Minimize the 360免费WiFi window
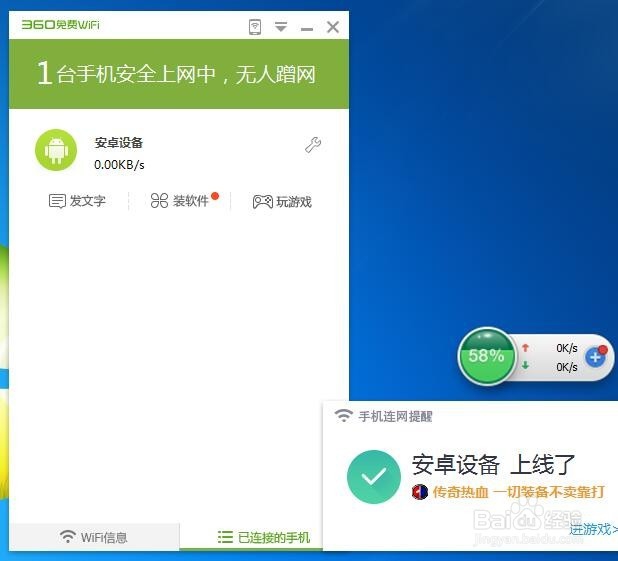 point(307,29)
